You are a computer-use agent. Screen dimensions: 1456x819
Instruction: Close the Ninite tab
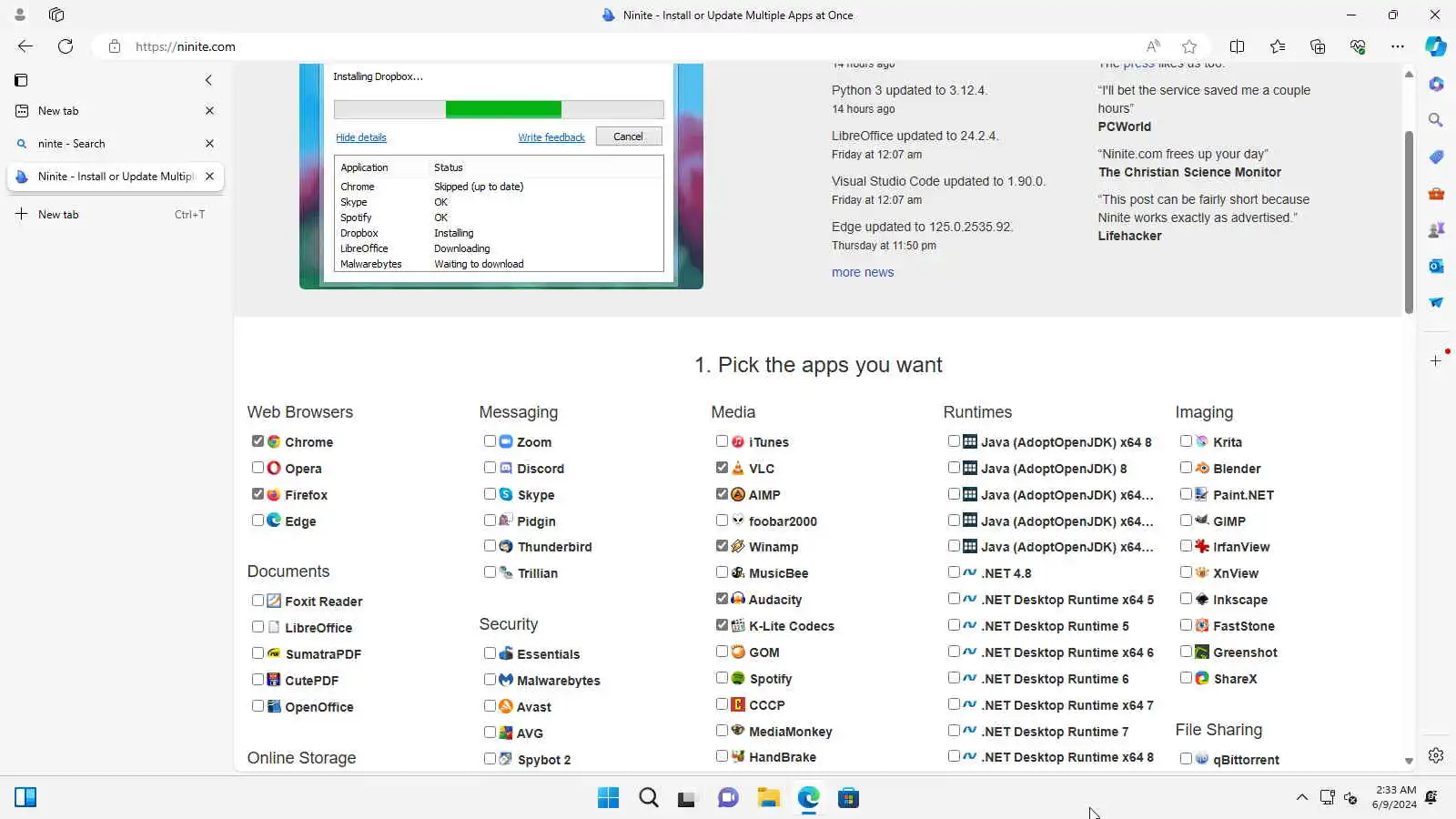coord(209,177)
